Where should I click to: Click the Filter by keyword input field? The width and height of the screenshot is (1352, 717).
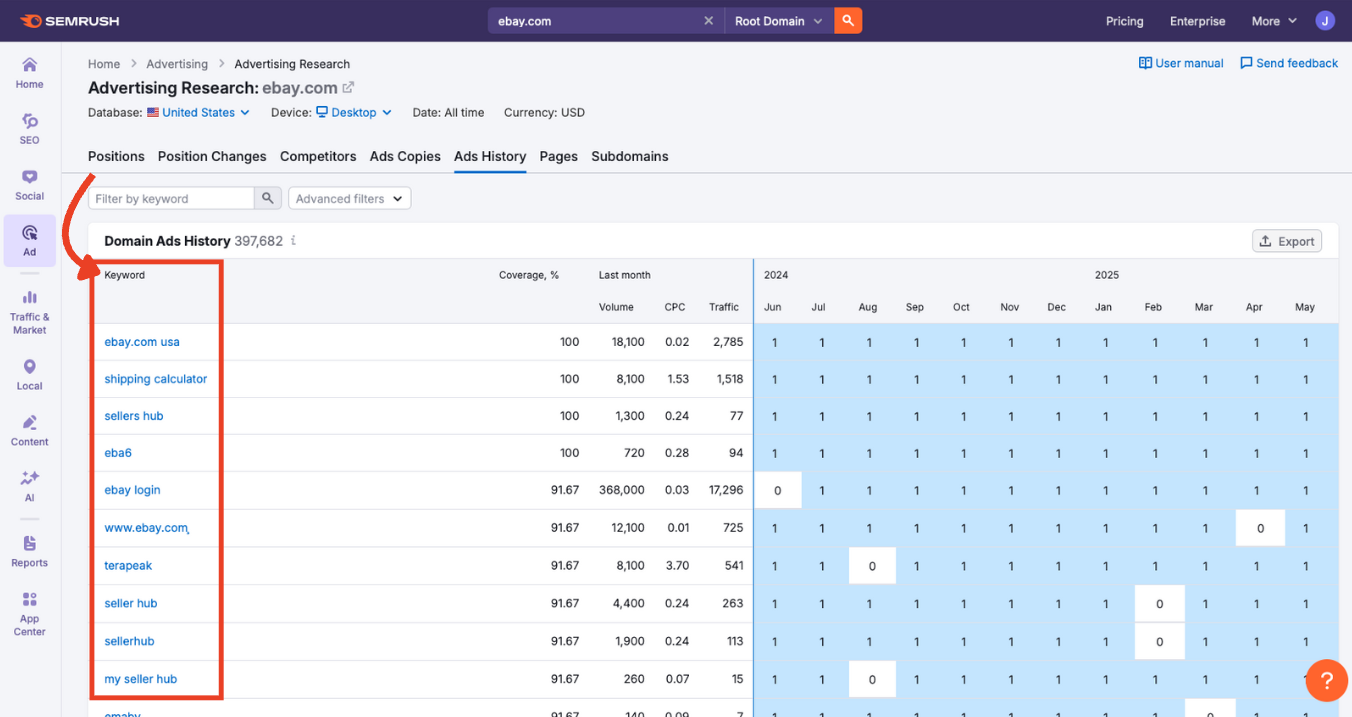[170, 198]
